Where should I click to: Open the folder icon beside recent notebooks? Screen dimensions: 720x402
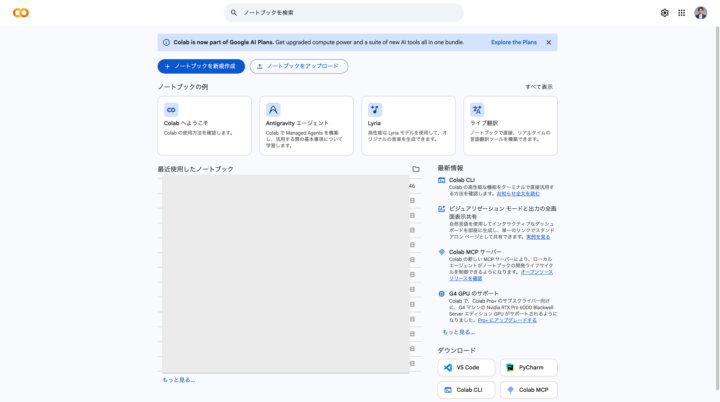(416, 169)
